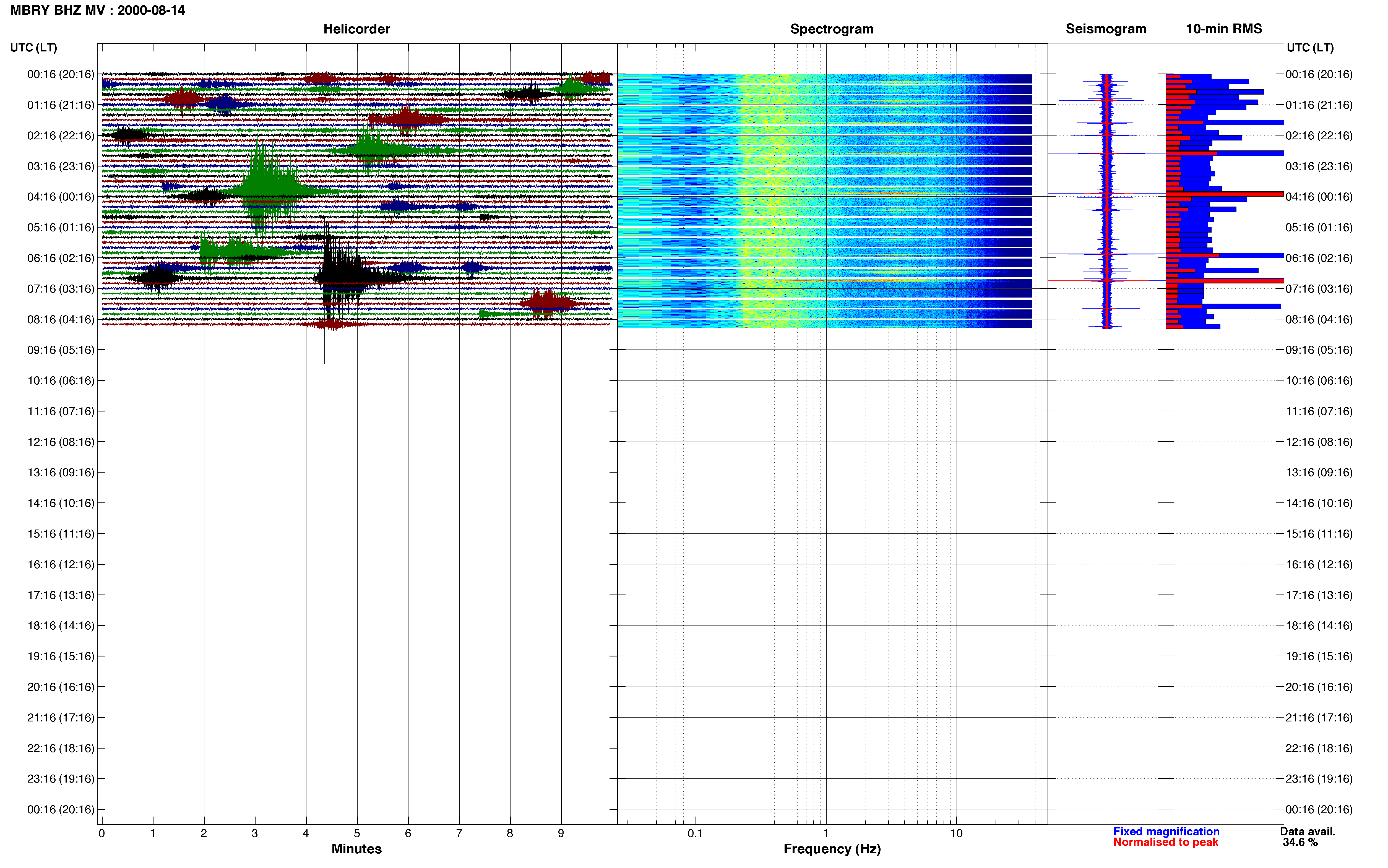Click the left 'UTC (LT)' axis label

34,48
